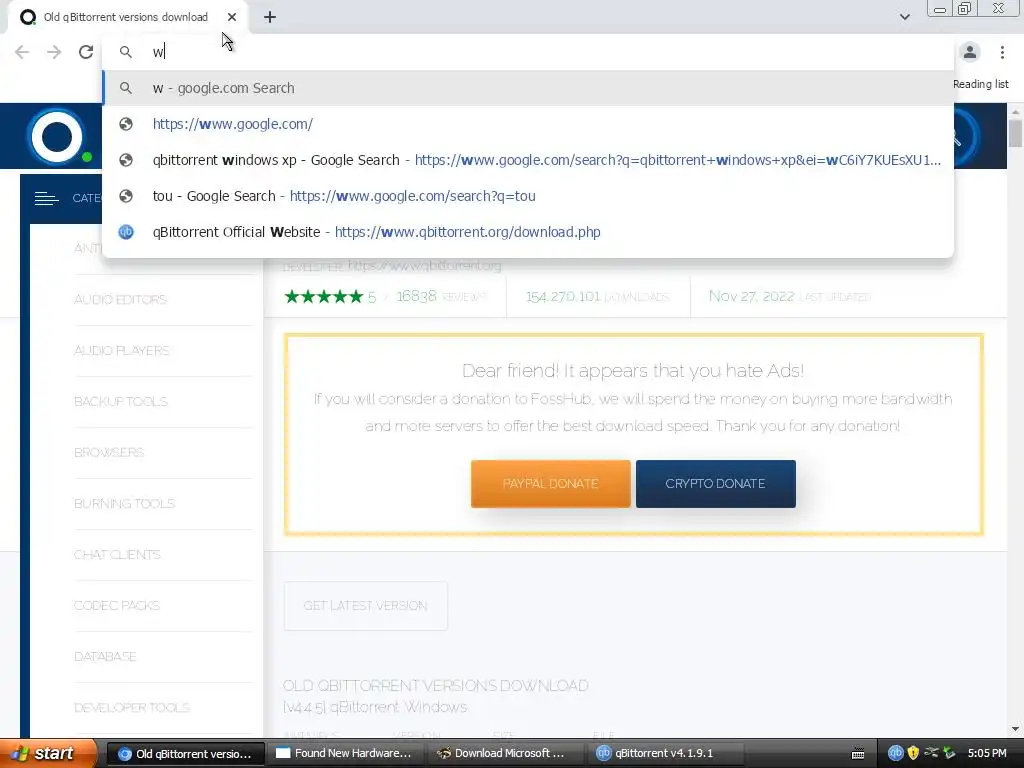Close the Old qBittorrent versions tab
The image size is (1024, 768).
pos(232,17)
